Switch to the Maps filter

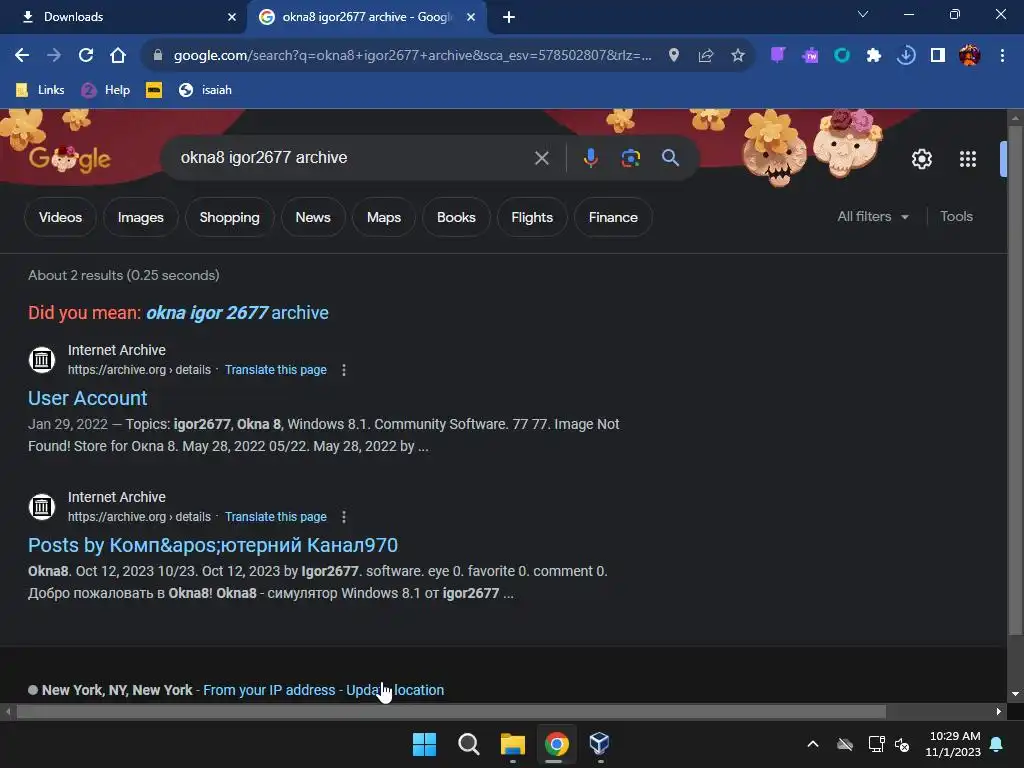(383, 217)
